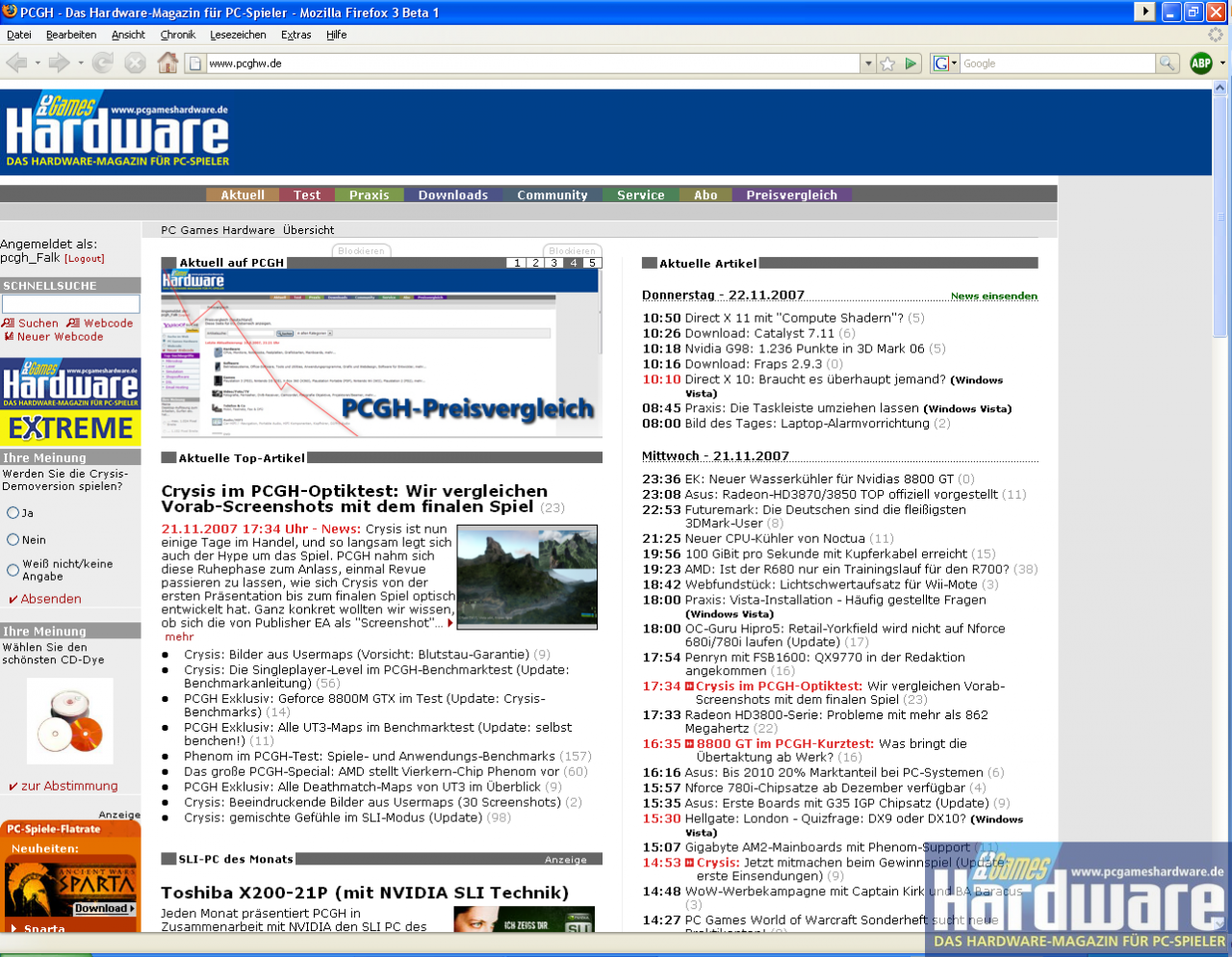Select slide 1 in Aktuell auf PCGH
1232x957 pixels.
[x=517, y=263]
